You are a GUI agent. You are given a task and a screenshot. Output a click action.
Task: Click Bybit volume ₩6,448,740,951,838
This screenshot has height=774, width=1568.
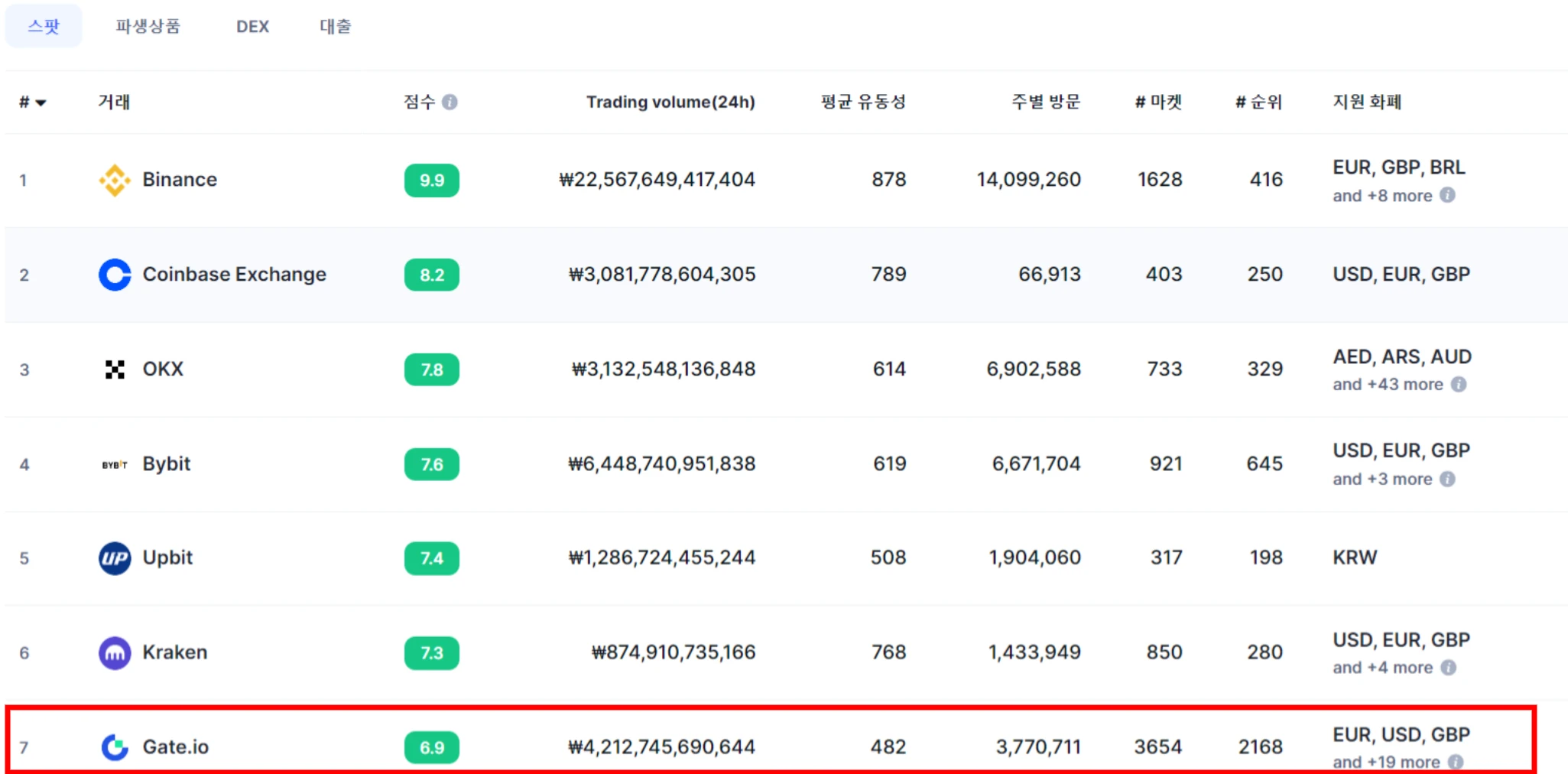661,464
